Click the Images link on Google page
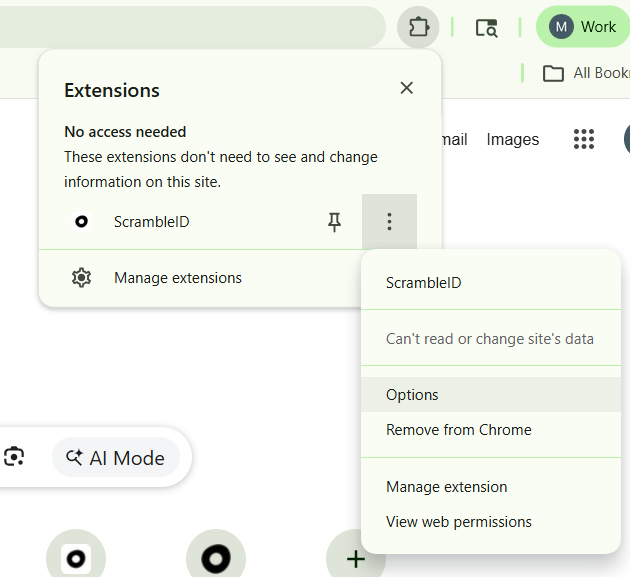The image size is (630, 577). click(x=513, y=139)
